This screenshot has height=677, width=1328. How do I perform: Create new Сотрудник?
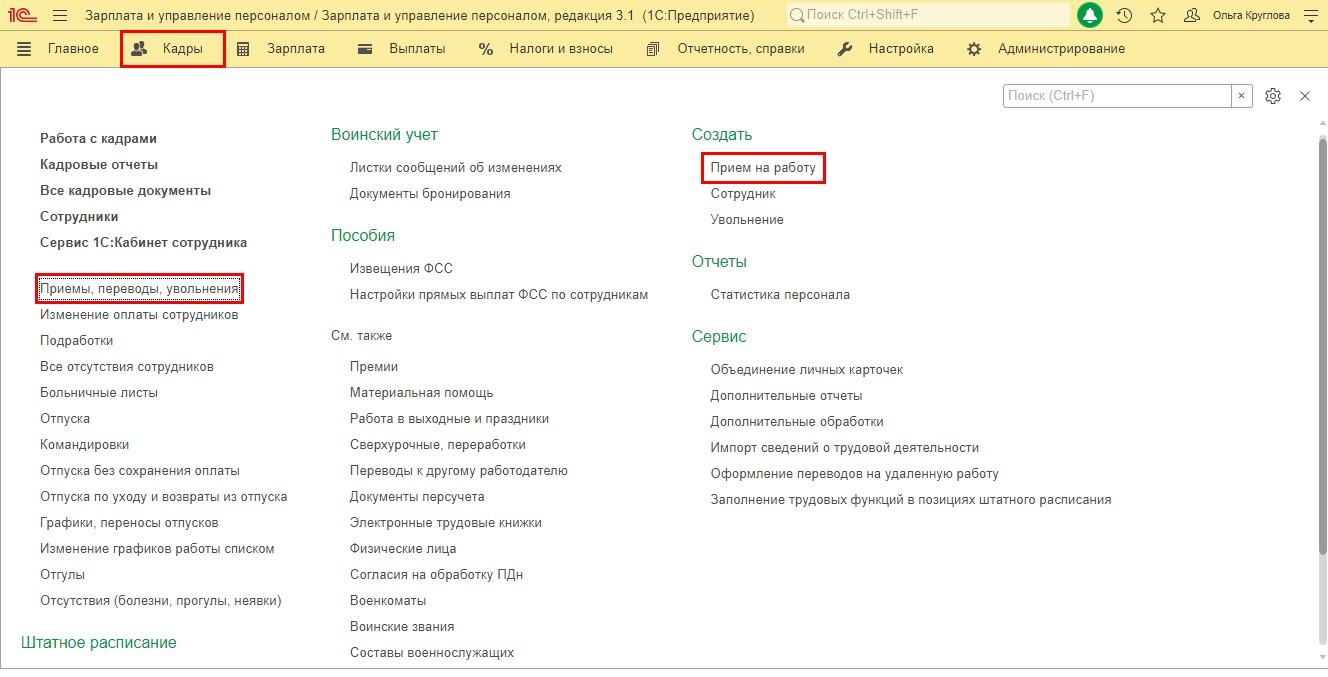tap(743, 194)
